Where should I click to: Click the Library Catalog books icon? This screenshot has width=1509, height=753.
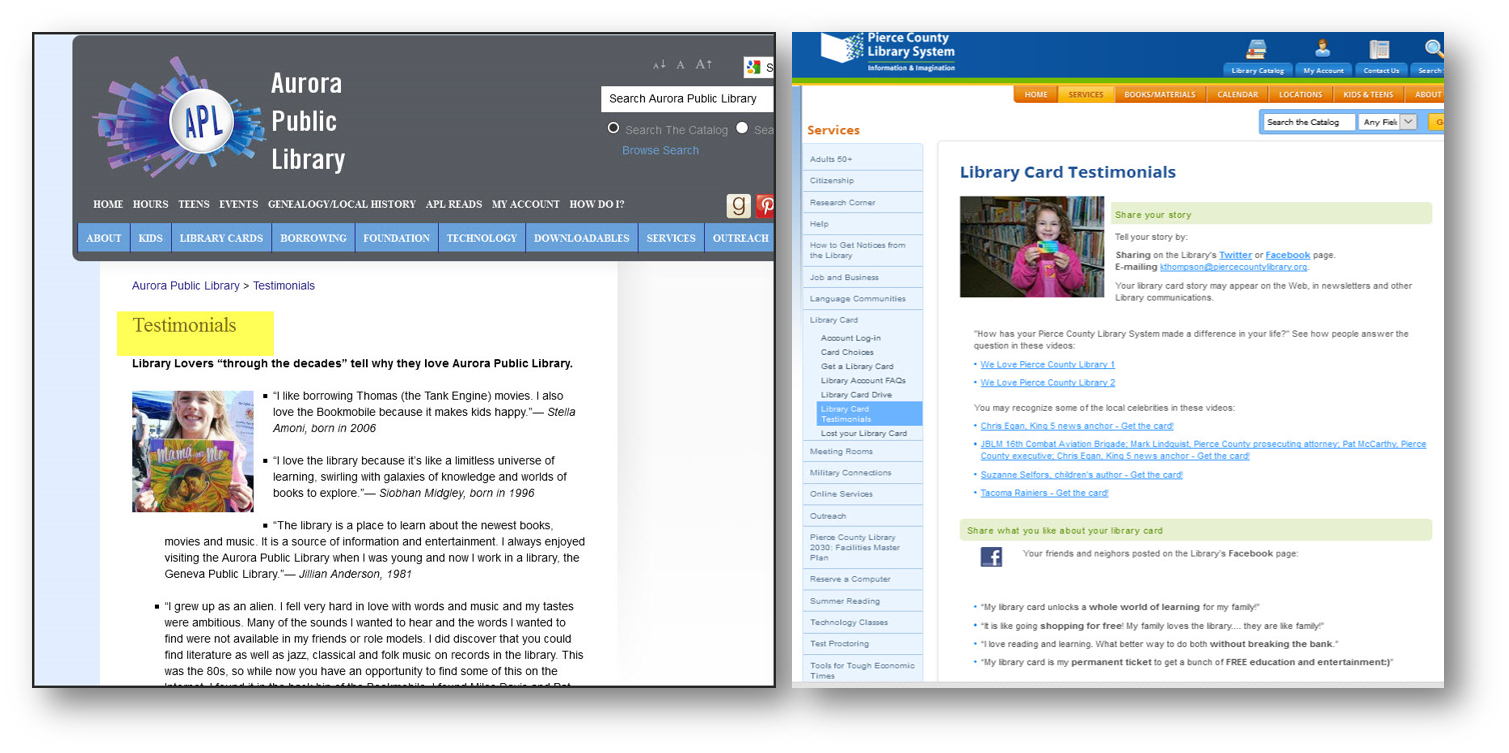point(1256,49)
